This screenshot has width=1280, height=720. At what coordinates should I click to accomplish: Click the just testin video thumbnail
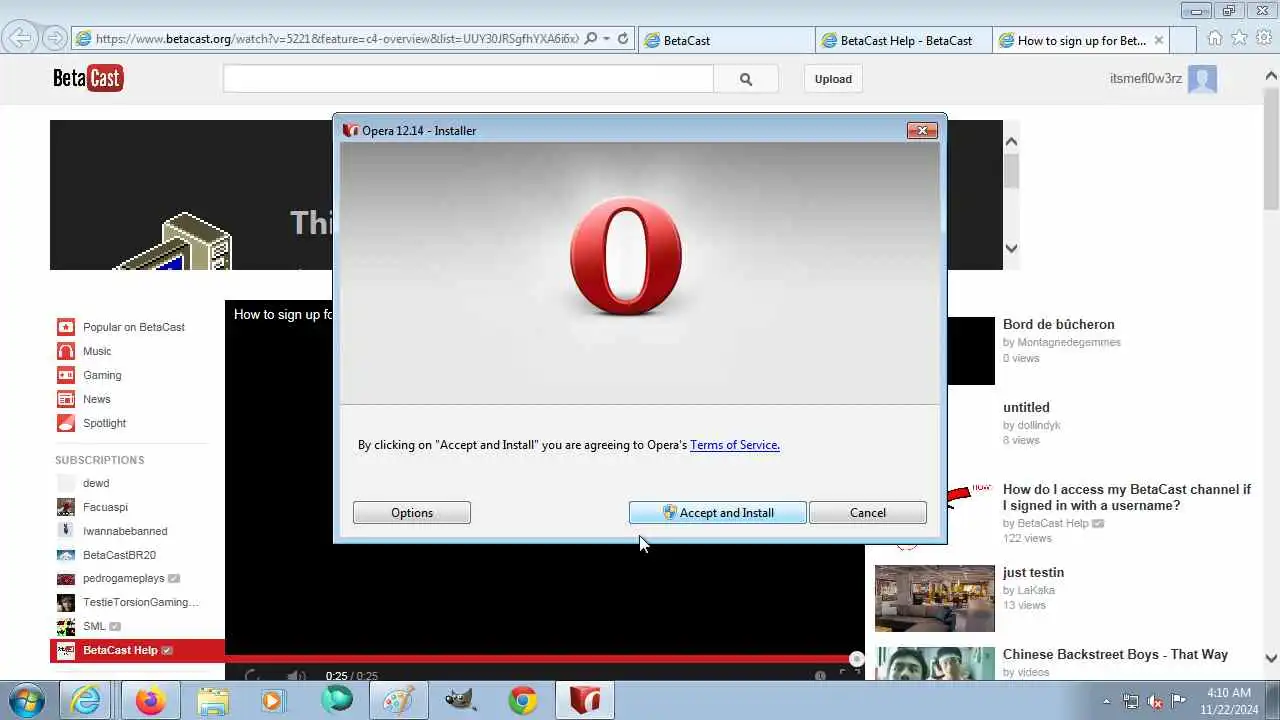934,598
